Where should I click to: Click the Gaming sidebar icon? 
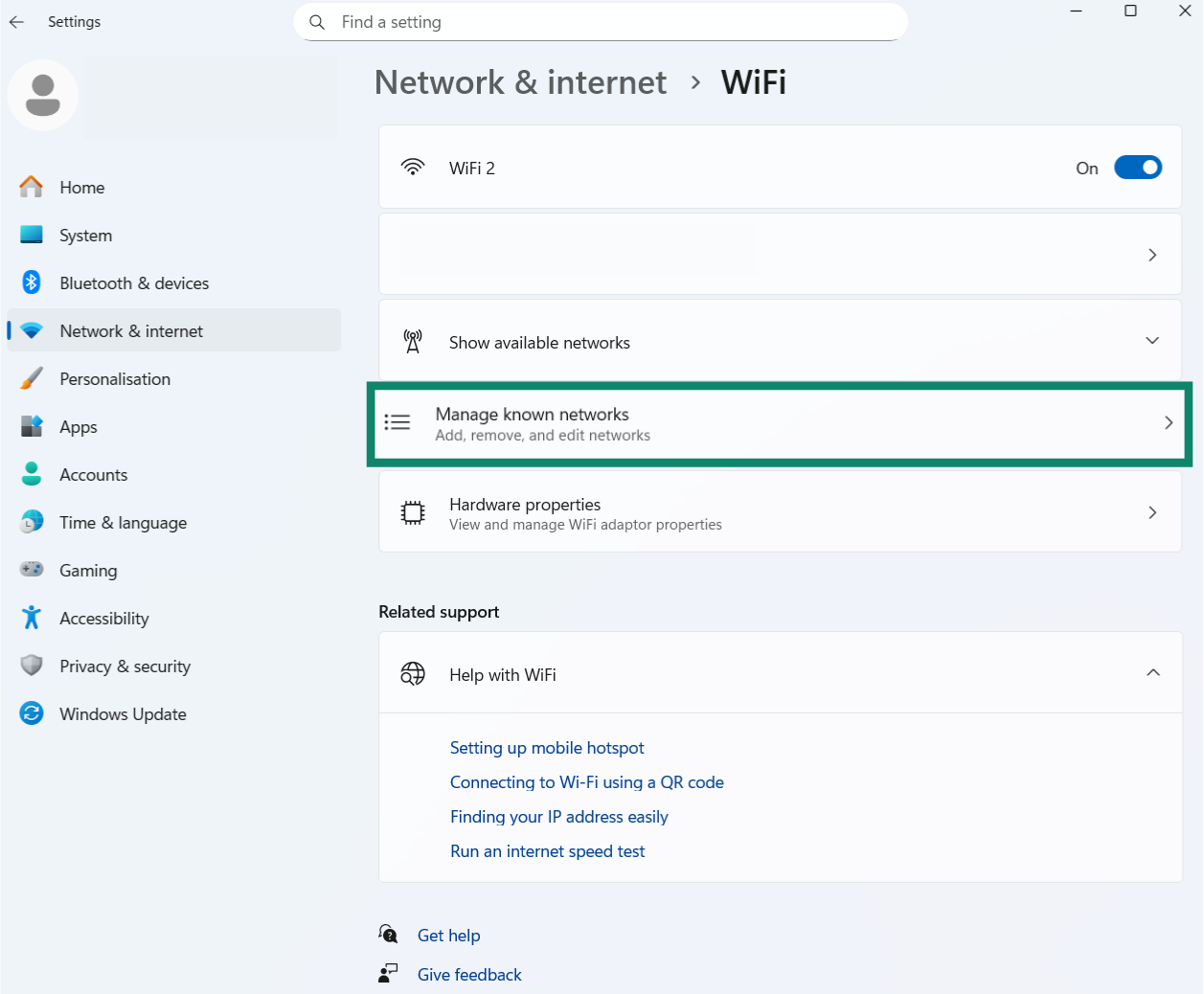32,570
